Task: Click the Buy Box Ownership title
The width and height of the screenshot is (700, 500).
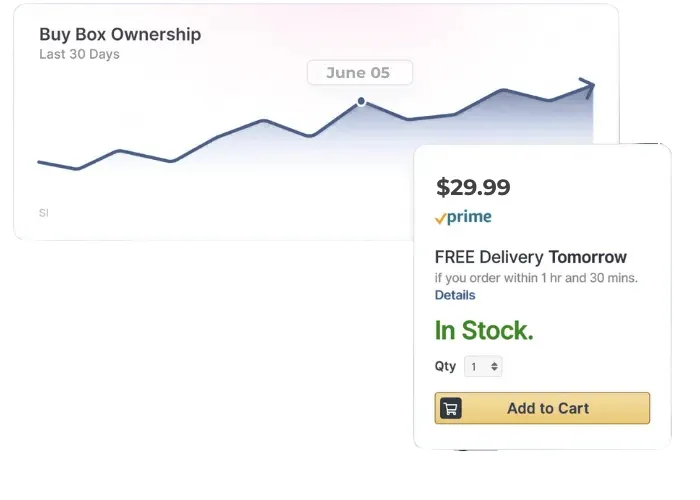Action: [x=120, y=34]
